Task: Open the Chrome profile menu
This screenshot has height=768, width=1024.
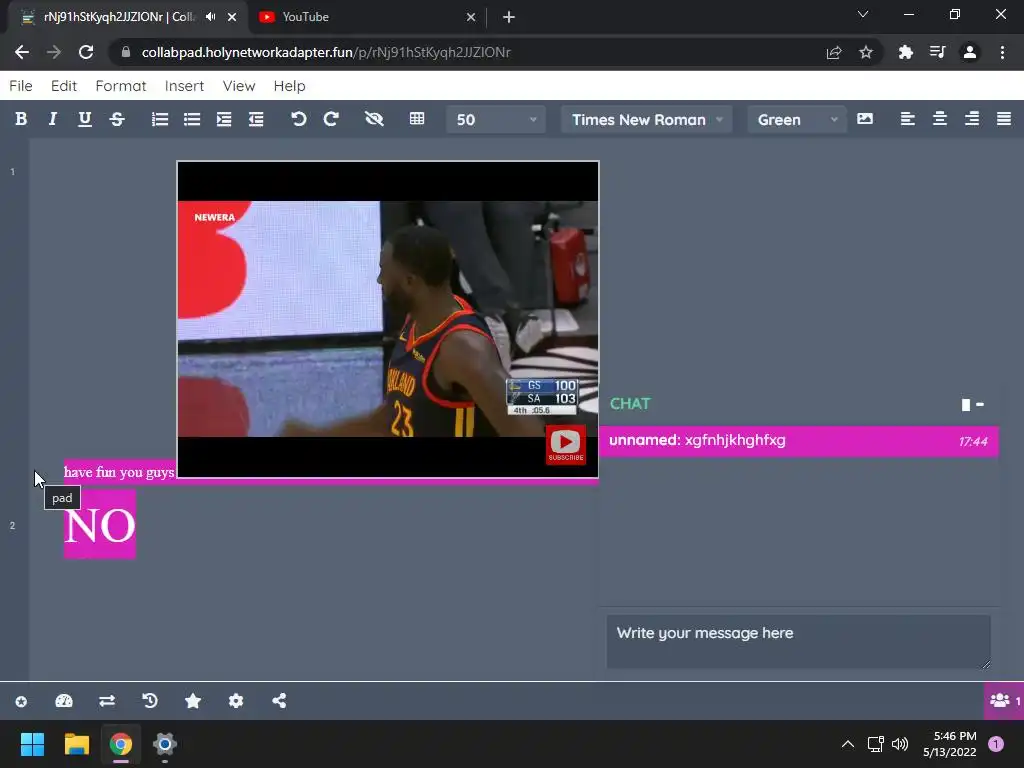Action: tap(970, 52)
